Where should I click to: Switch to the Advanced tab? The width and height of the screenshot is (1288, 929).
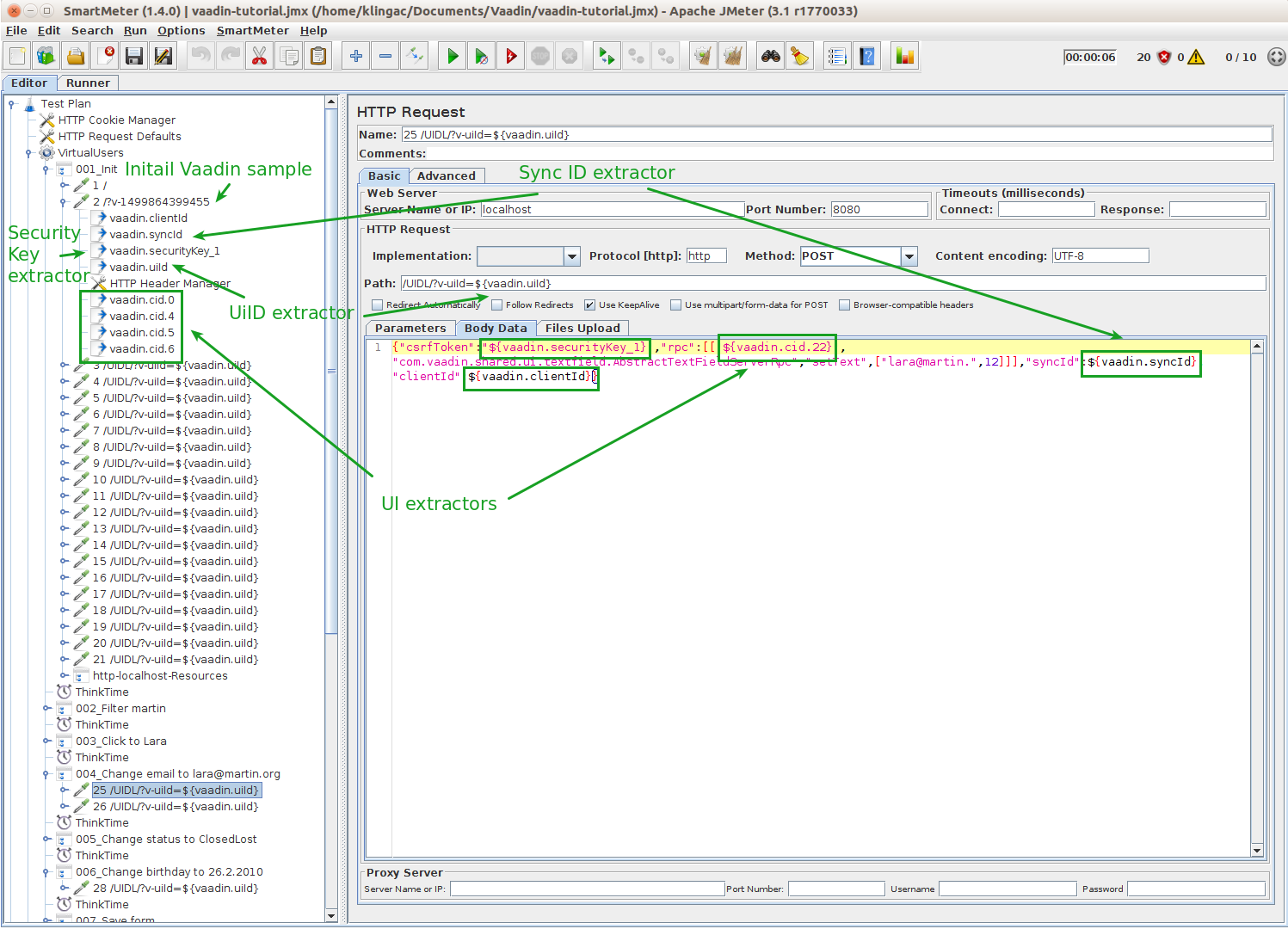coord(446,175)
